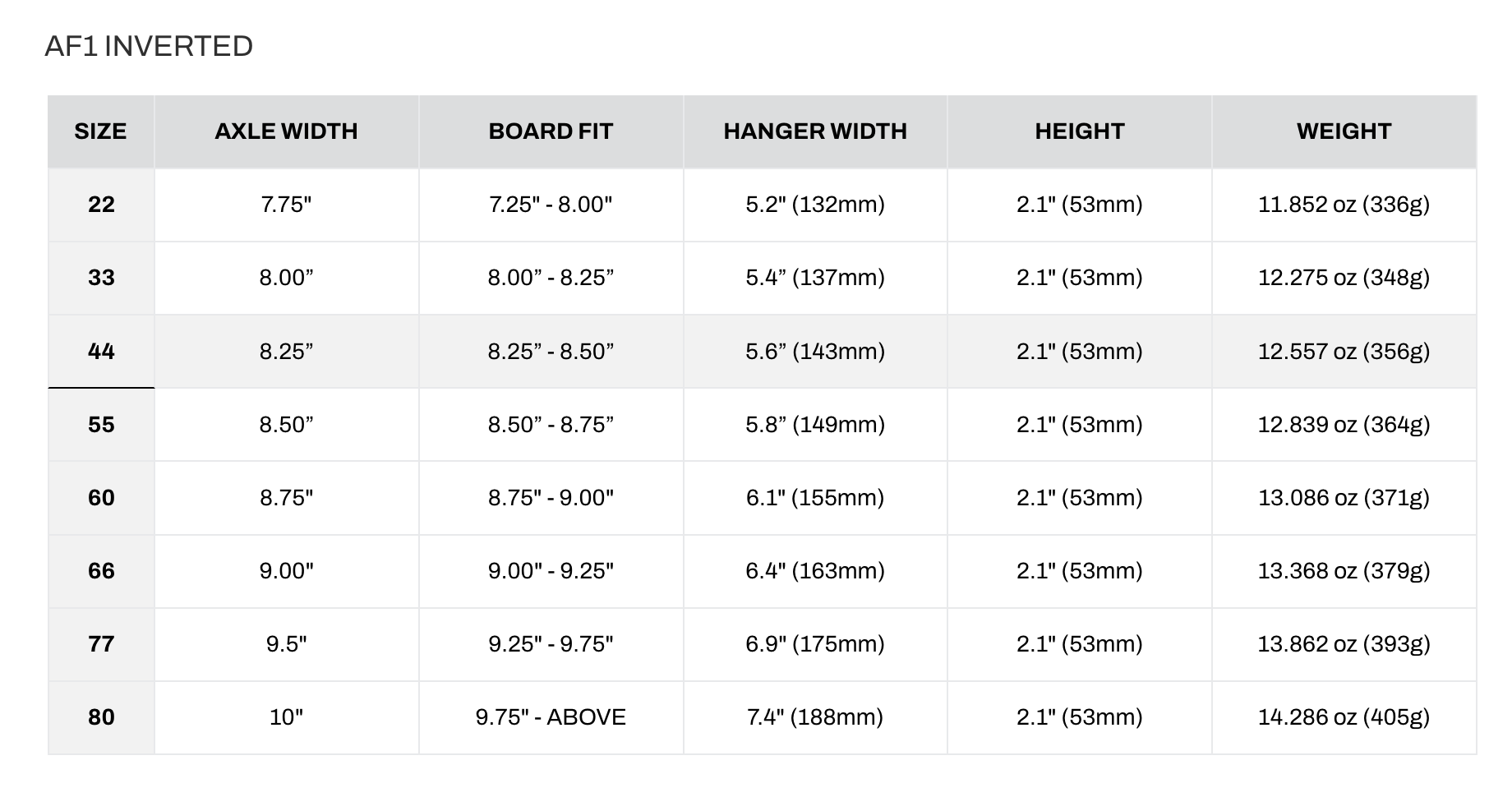This screenshot has height=797, width=1512.
Task: Click the 13.086 oz (371g) weight cell
Action: click(x=1344, y=498)
